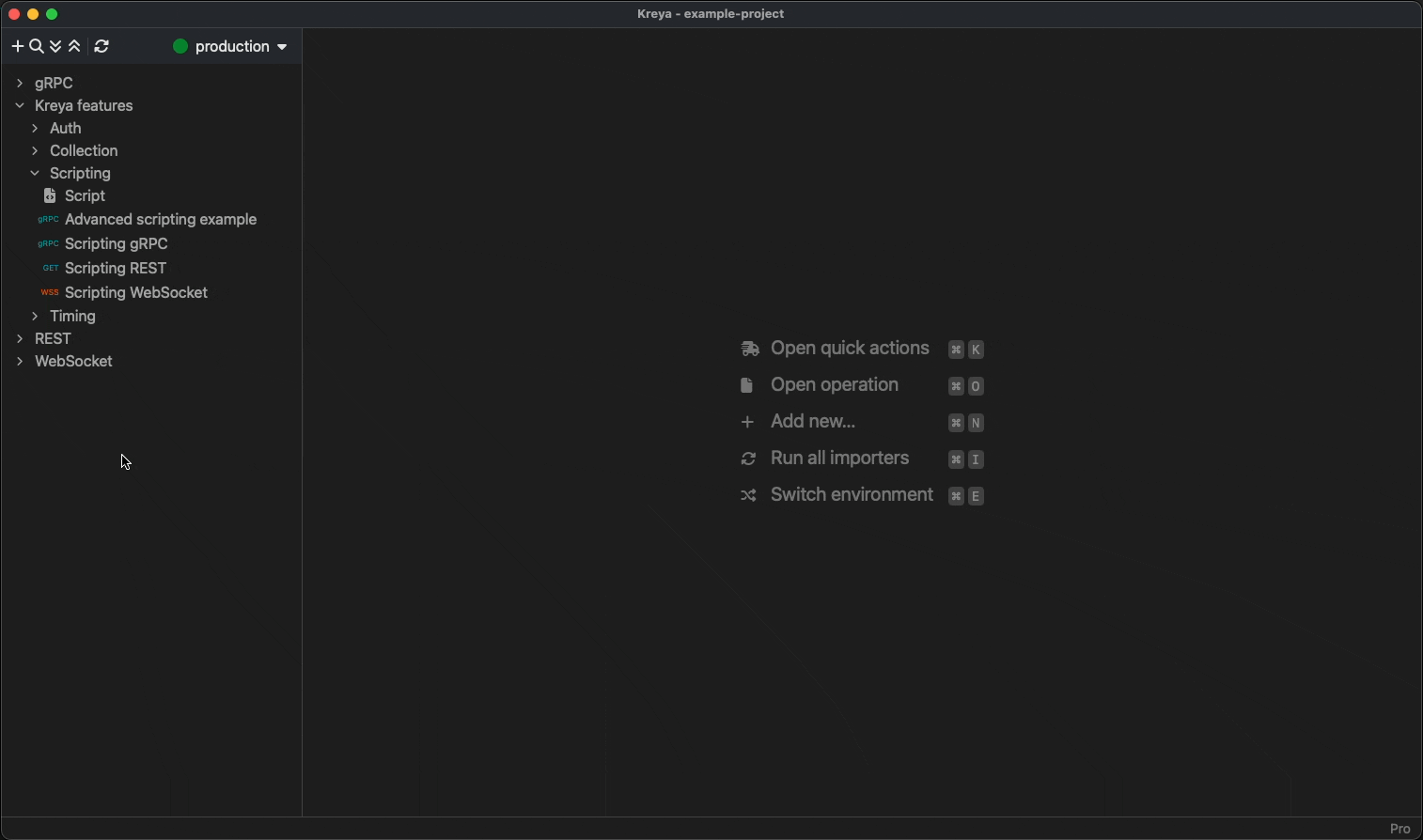Click the K shortcut key badge
The width and height of the screenshot is (1423, 840).
pos(977,350)
